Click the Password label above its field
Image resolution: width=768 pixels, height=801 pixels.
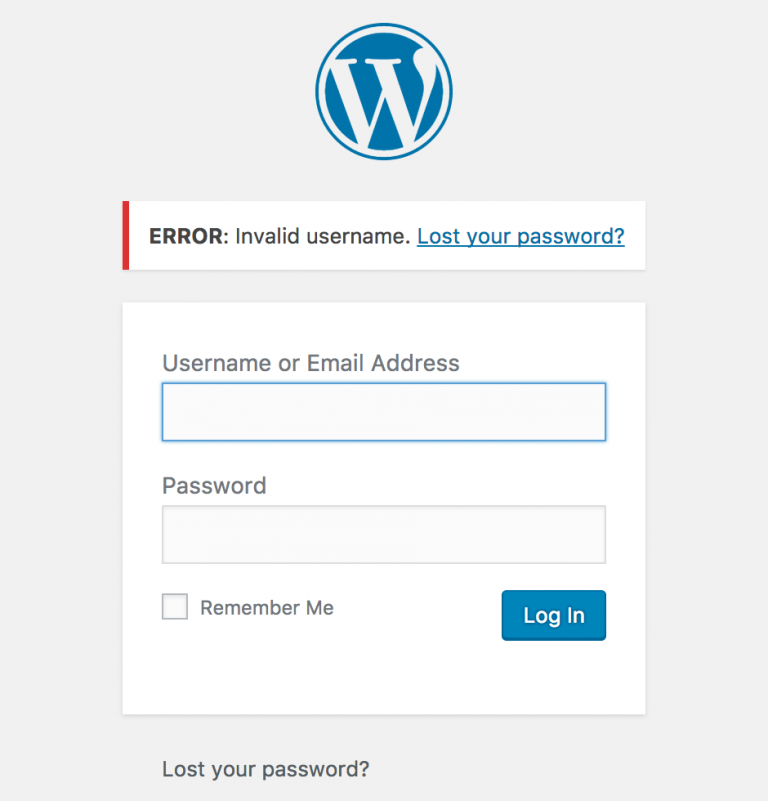pos(213,485)
